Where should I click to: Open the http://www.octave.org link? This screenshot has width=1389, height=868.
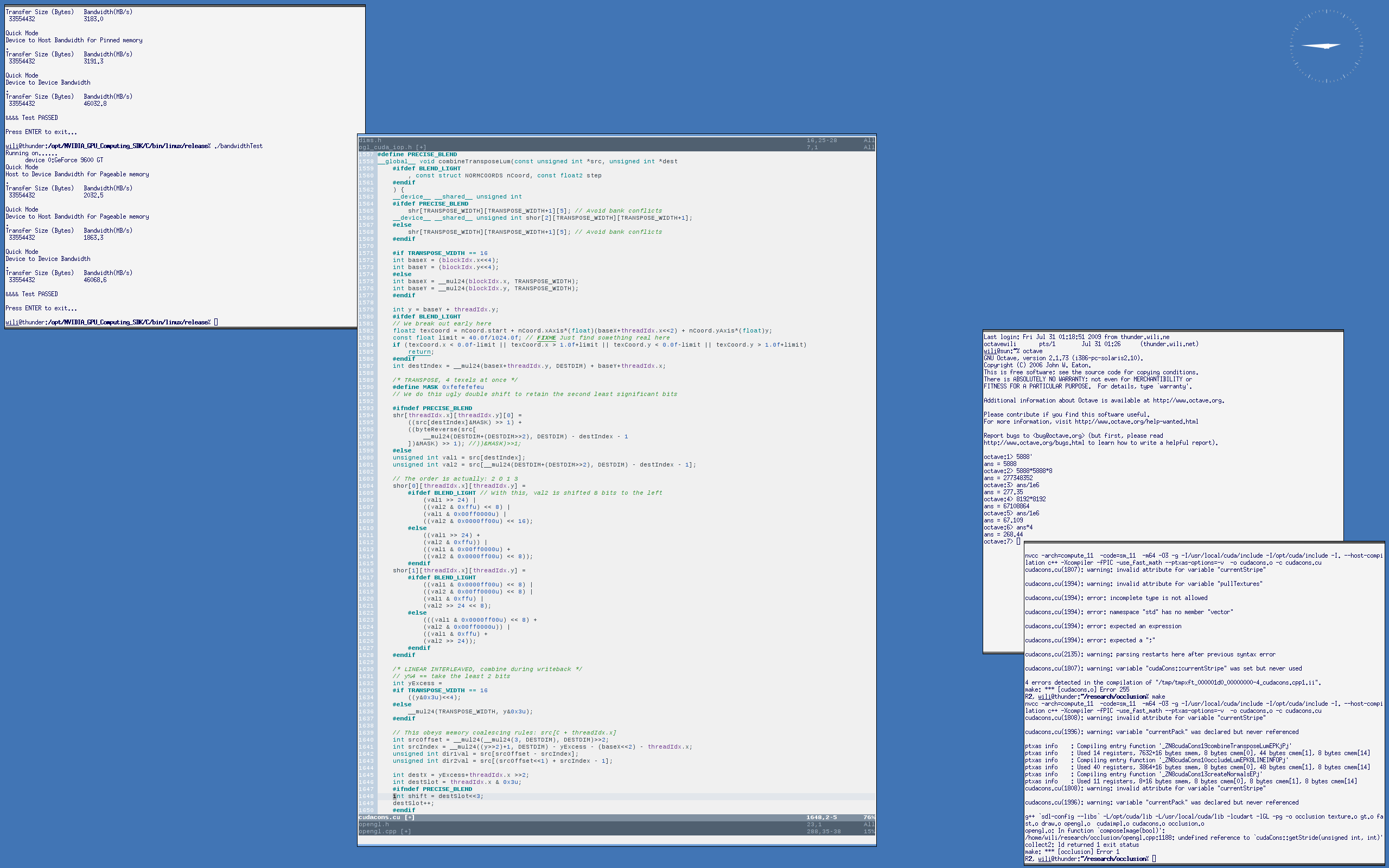tap(1188, 401)
